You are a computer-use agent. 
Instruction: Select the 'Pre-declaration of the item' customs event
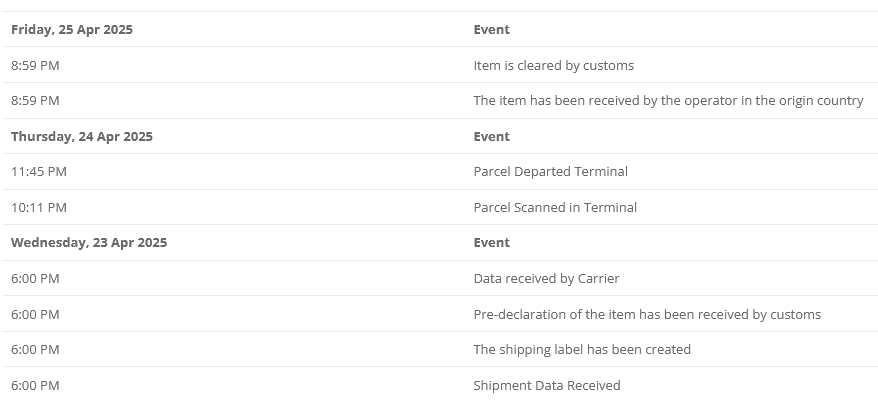click(x=647, y=314)
